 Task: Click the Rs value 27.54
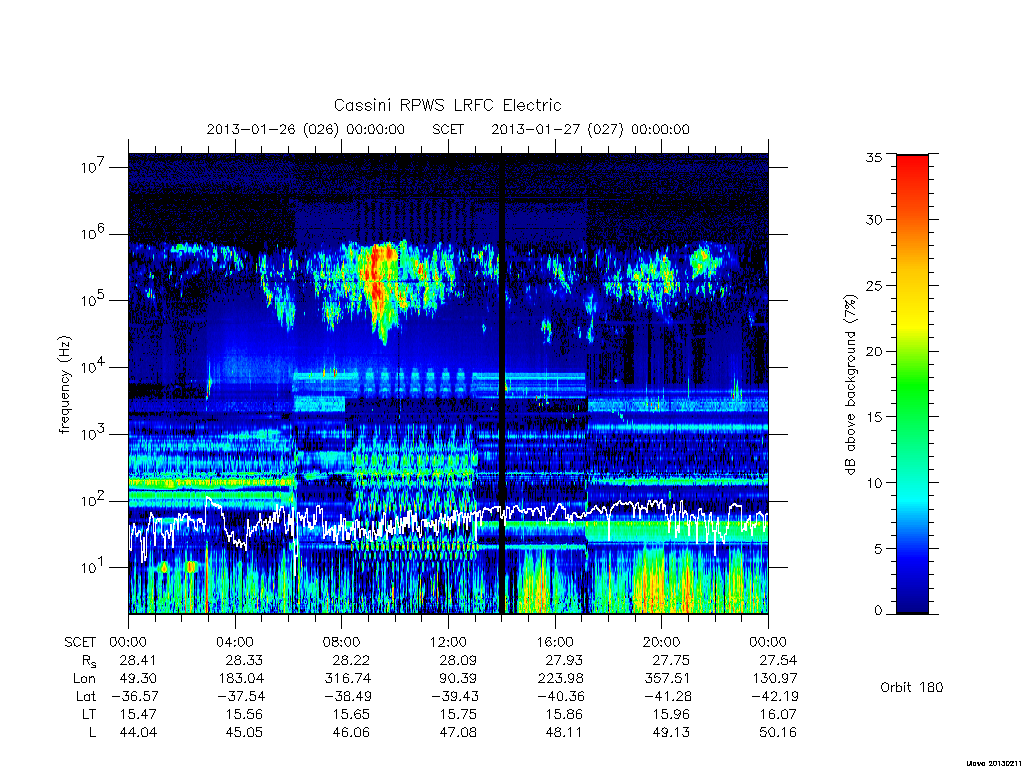tap(778, 660)
